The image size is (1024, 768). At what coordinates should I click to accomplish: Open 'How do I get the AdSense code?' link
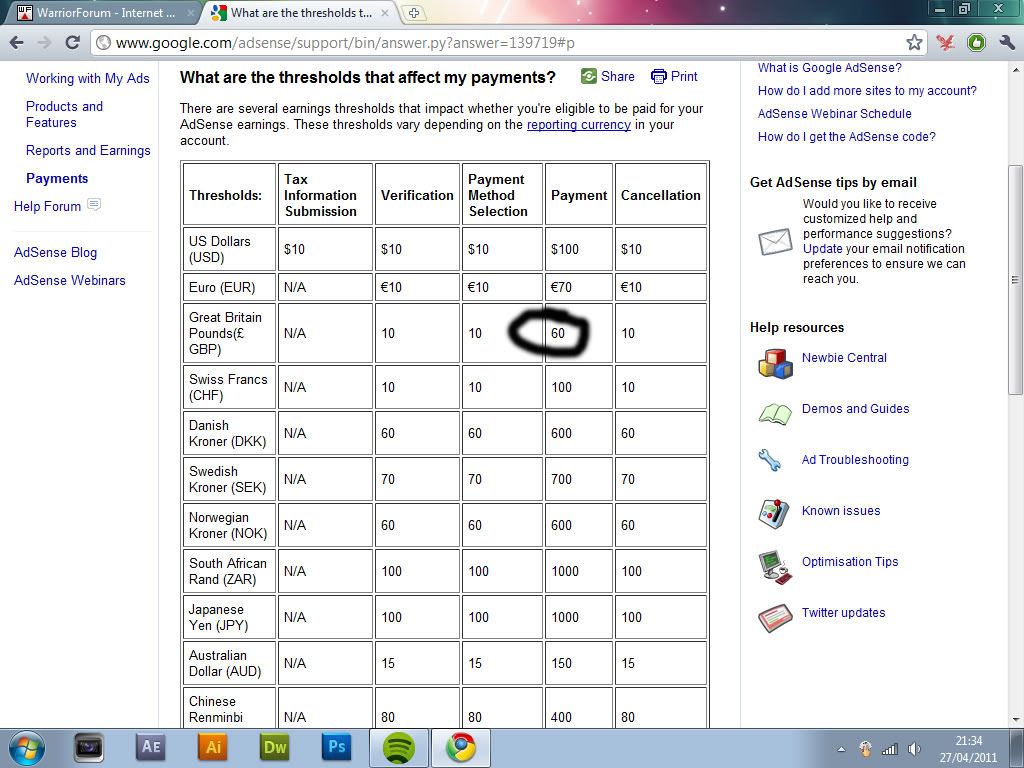846,136
